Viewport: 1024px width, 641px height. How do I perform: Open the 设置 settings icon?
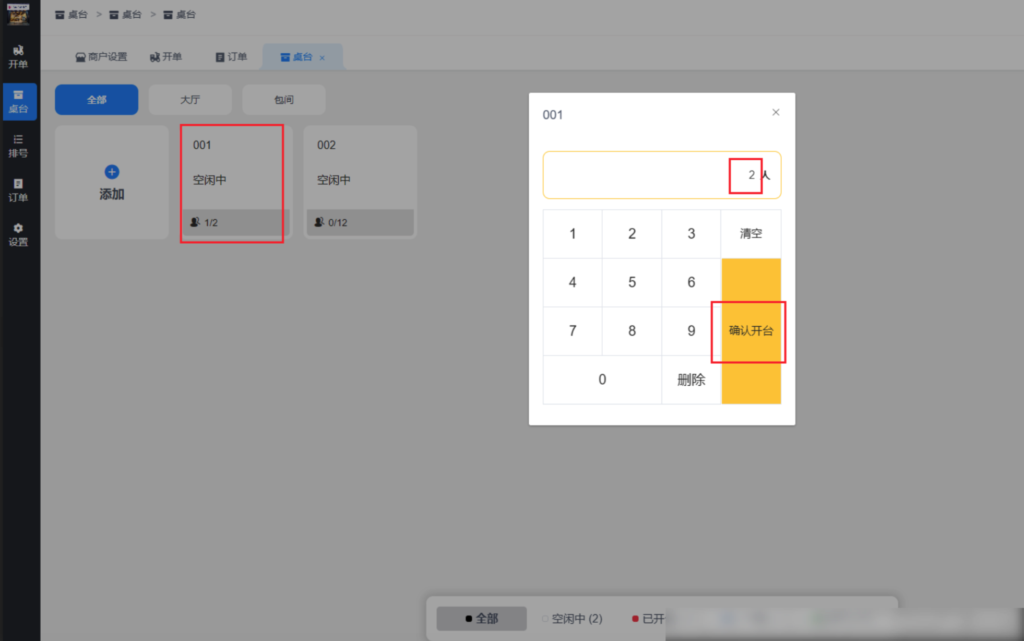click(18, 234)
